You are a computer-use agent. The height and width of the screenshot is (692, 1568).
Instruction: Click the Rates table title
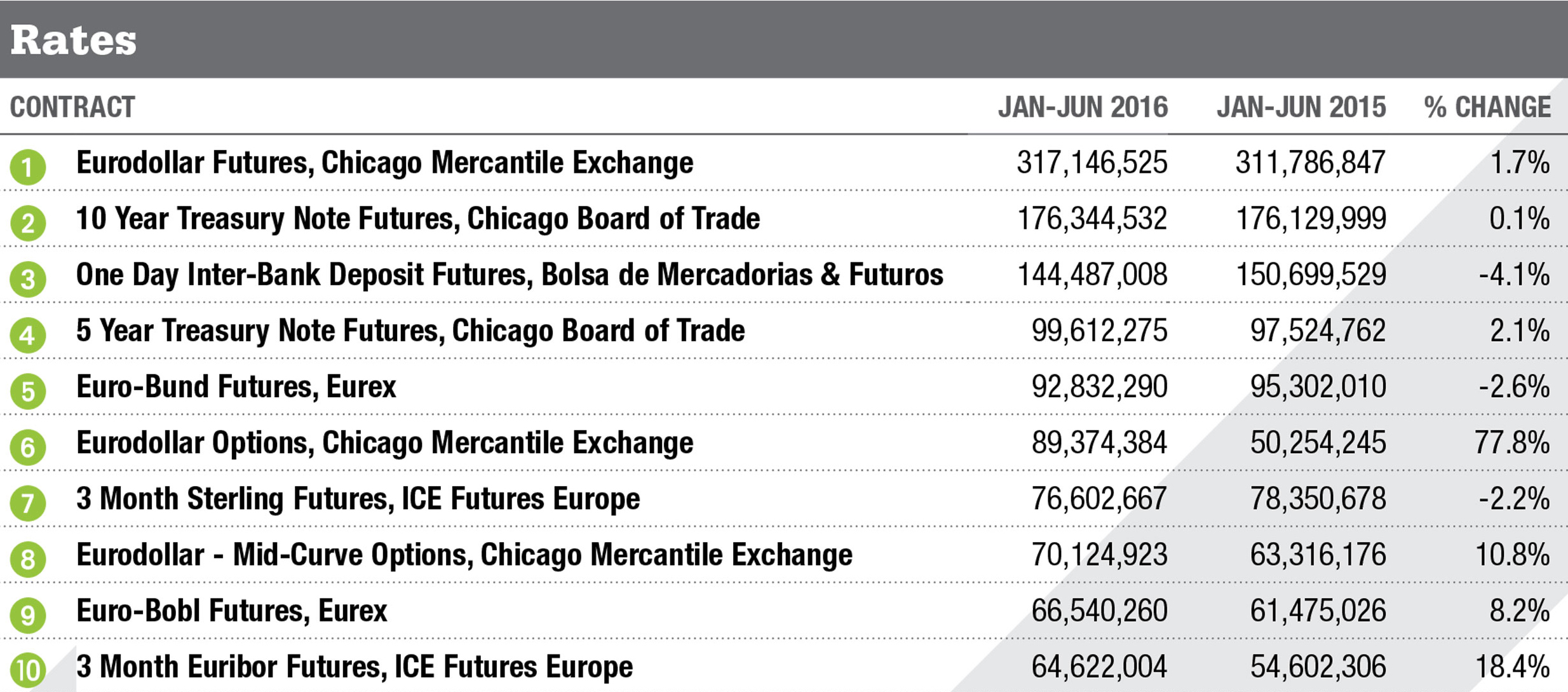pyautogui.click(x=74, y=40)
